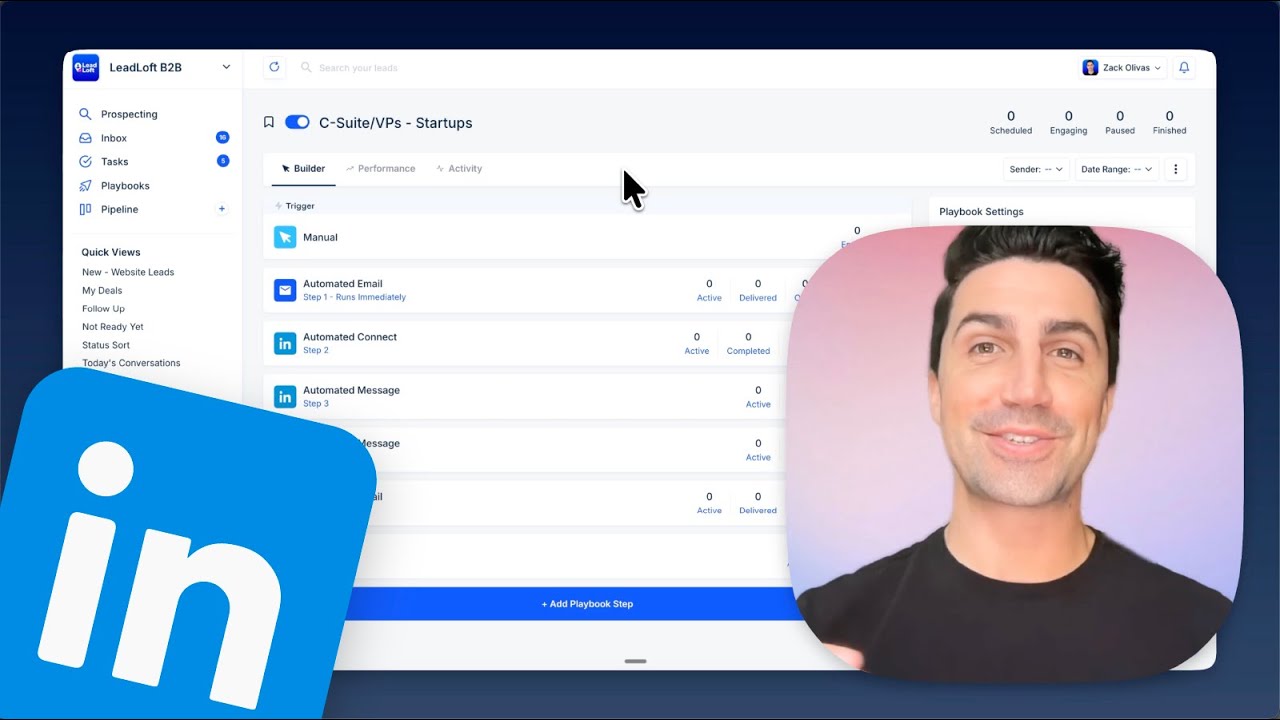Click the Scheduled count stat

pyautogui.click(x=1011, y=122)
